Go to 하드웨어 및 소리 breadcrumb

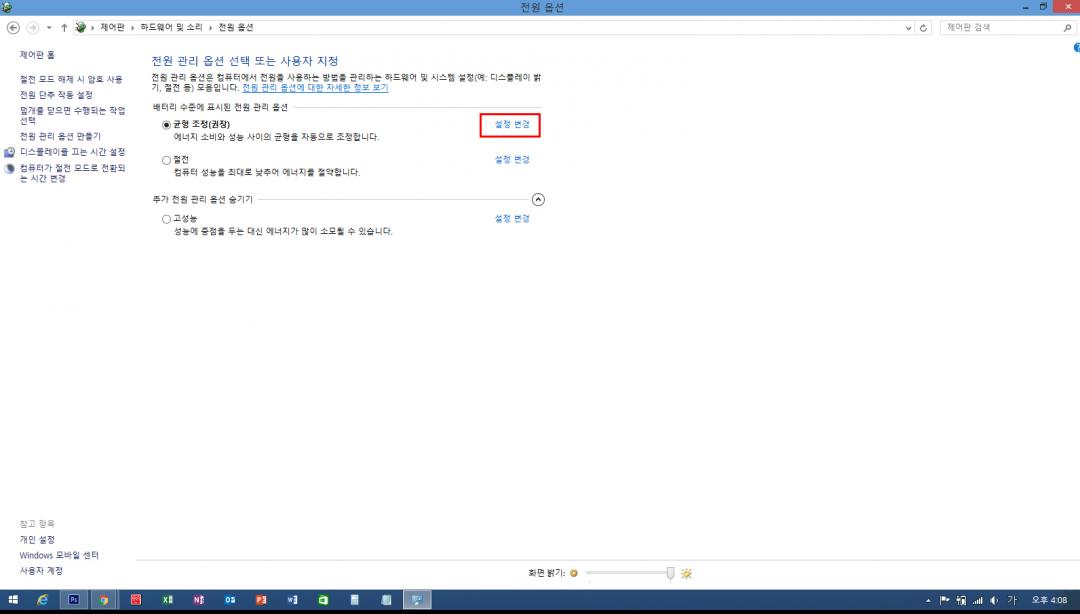click(170, 27)
